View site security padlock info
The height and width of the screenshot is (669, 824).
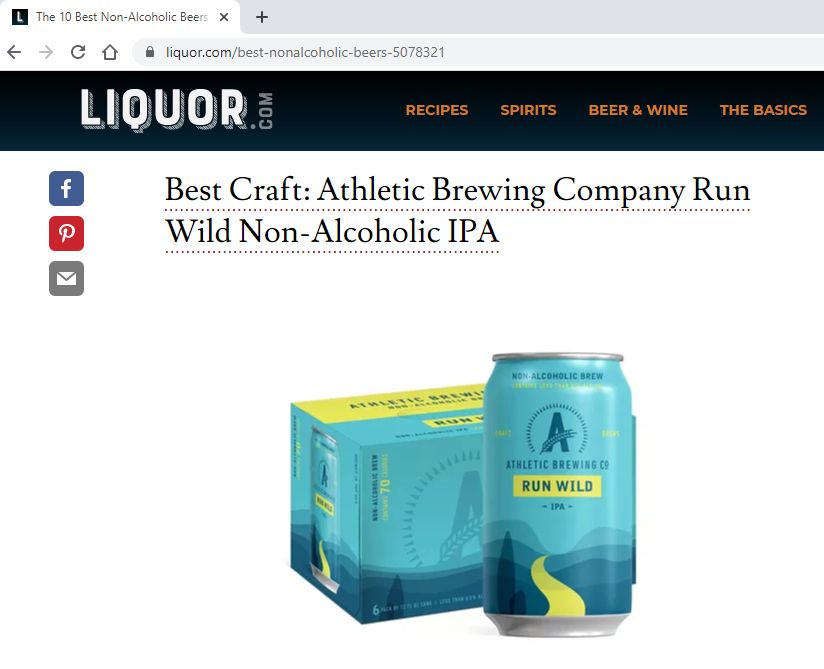coord(150,52)
